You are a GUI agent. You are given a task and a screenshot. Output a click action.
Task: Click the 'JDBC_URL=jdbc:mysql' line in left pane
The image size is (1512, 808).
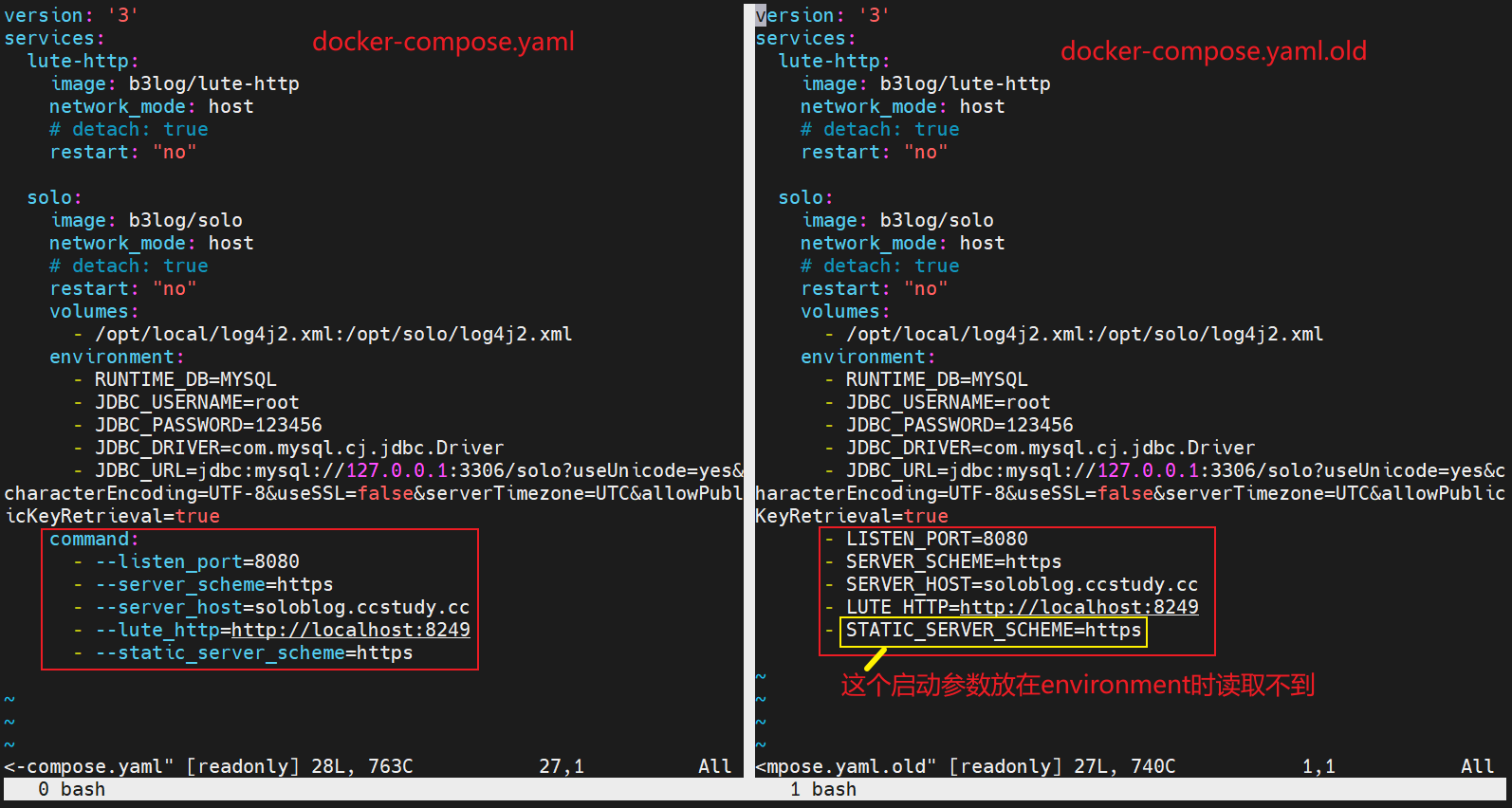tap(419, 470)
